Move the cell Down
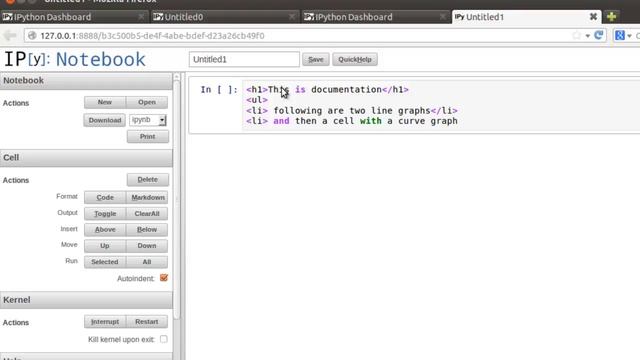The height and width of the screenshot is (360, 640). click(x=147, y=246)
